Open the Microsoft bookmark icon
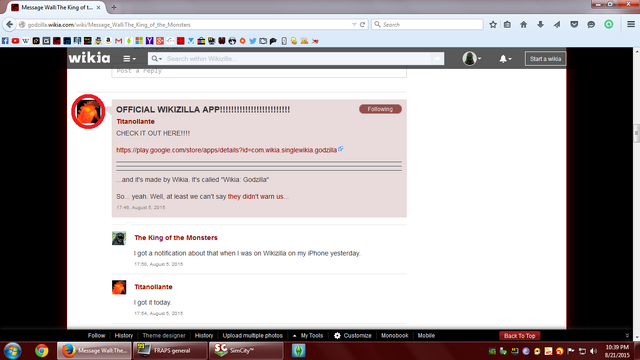 pos(139,41)
